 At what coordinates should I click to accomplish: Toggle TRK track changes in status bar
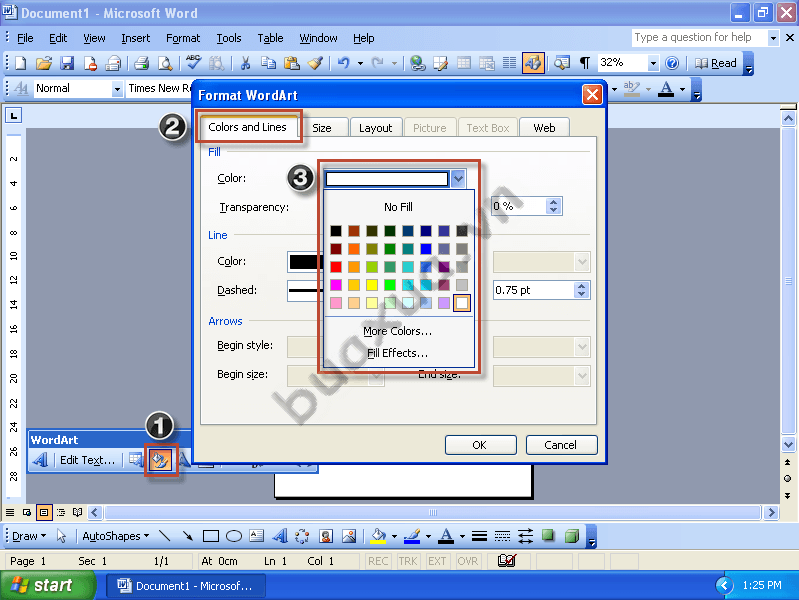click(x=408, y=561)
